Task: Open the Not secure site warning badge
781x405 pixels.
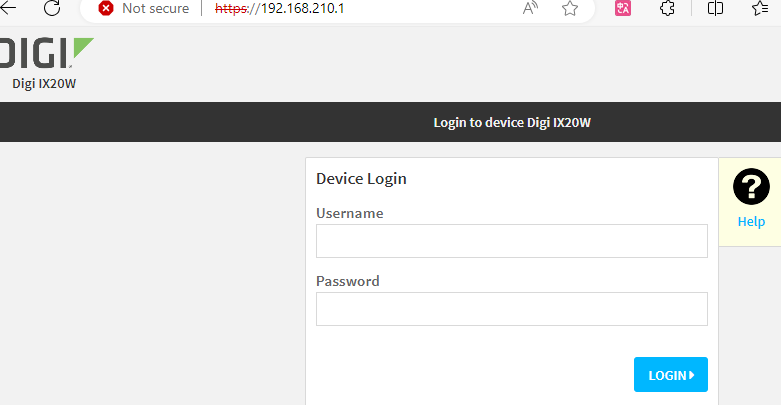Action: (144, 8)
